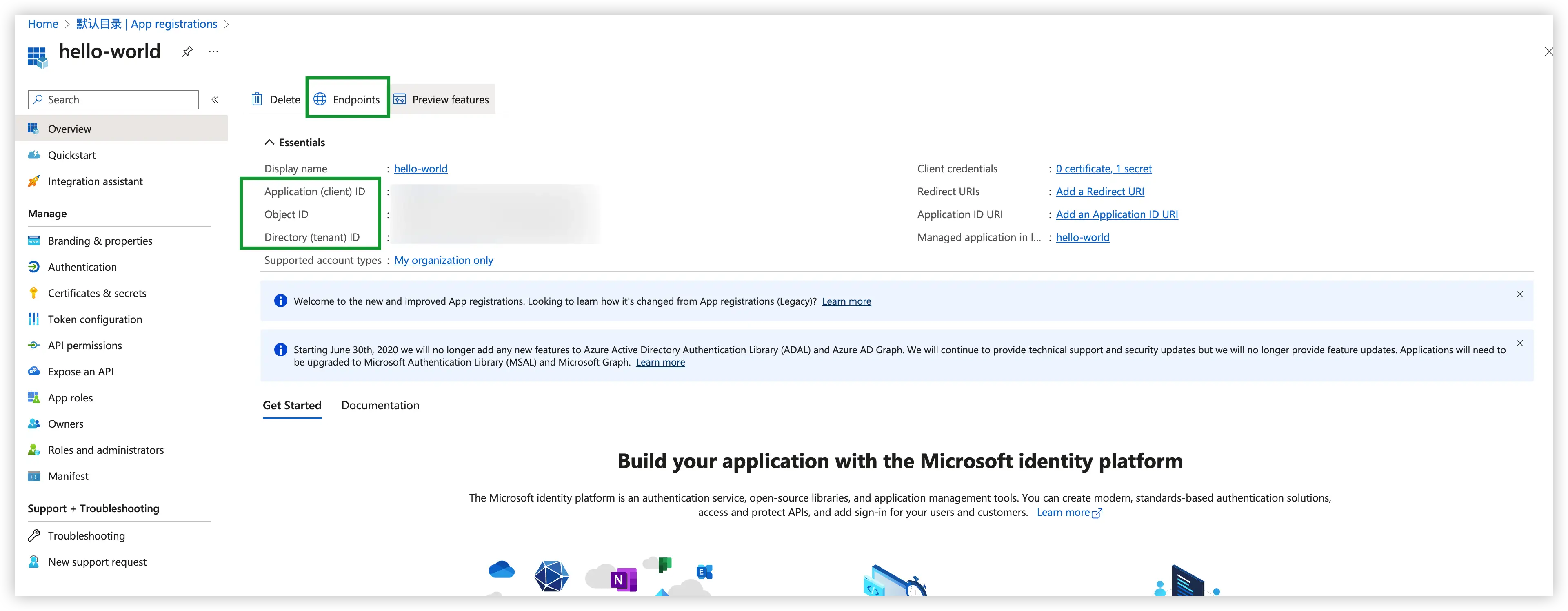
Task: Open the hello-world display name link
Action: pyautogui.click(x=421, y=169)
